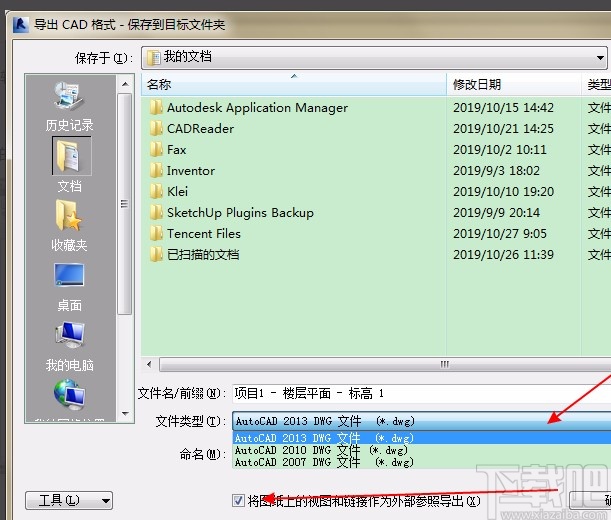Select the Klei folder name
Screen dimensions: 611x520
pyautogui.click(x=177, y=192)
